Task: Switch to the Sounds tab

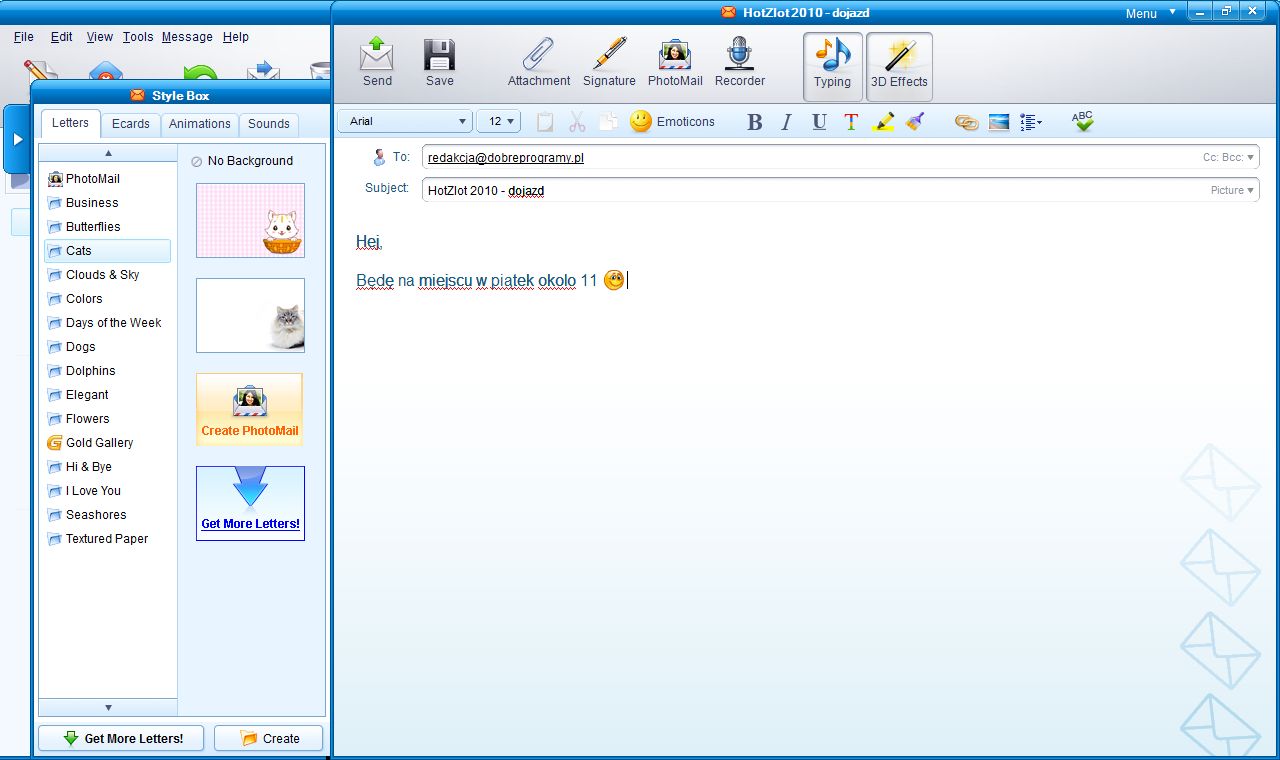Action: click(269, 124)
